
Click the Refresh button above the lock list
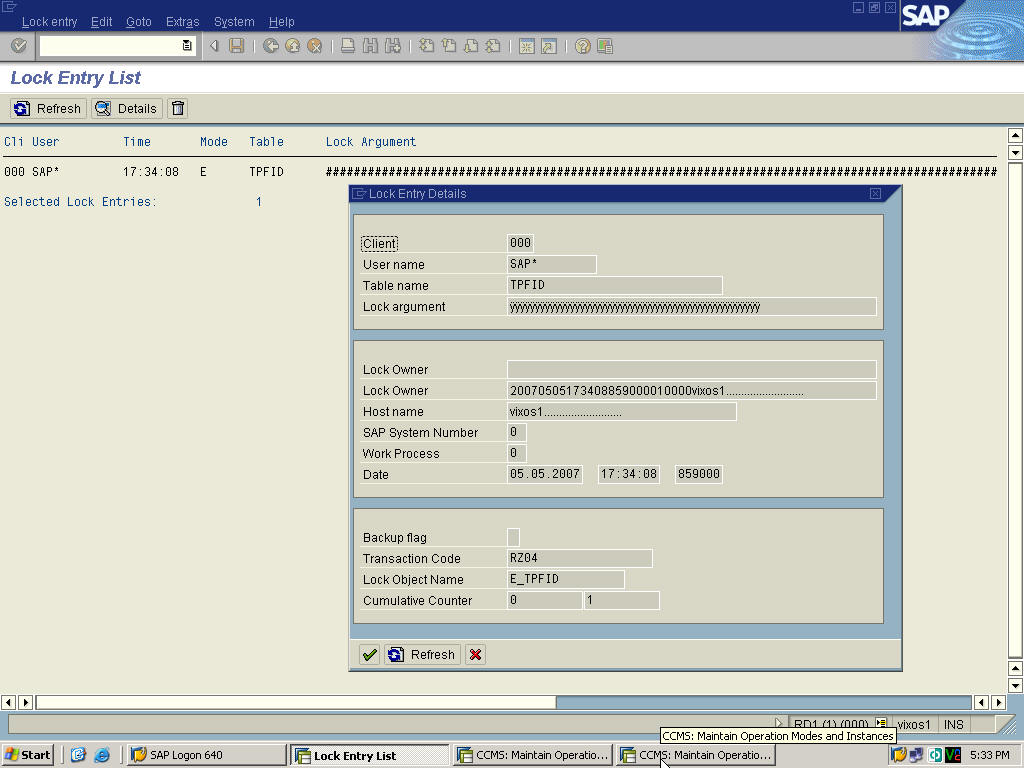click(x=47, y=108)
